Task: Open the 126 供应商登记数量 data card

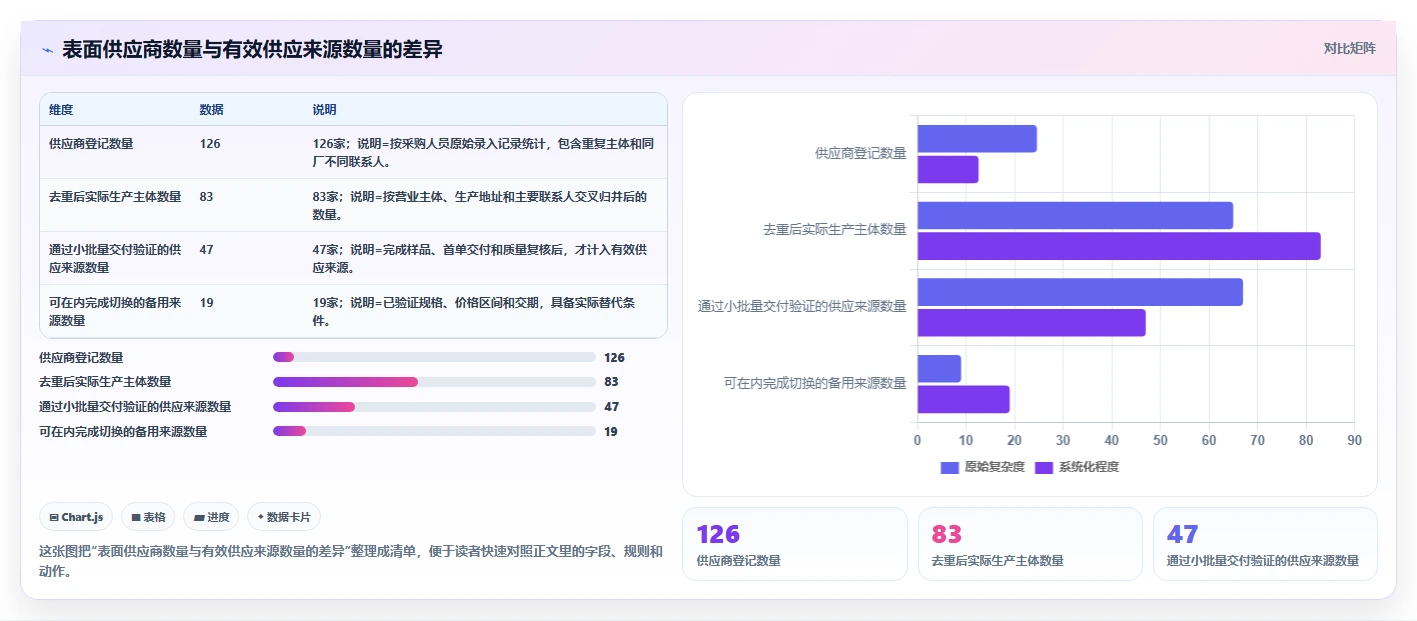Action: [795, 544]
